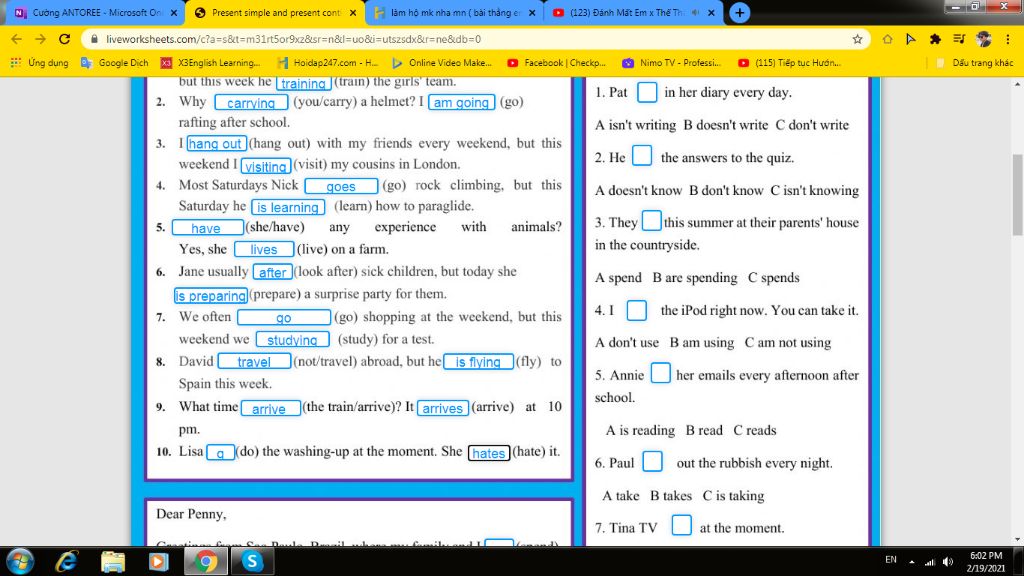Click the EN language indicator in tray
The height and width of the screenshot is (576, 1024).
coord(891,560)
